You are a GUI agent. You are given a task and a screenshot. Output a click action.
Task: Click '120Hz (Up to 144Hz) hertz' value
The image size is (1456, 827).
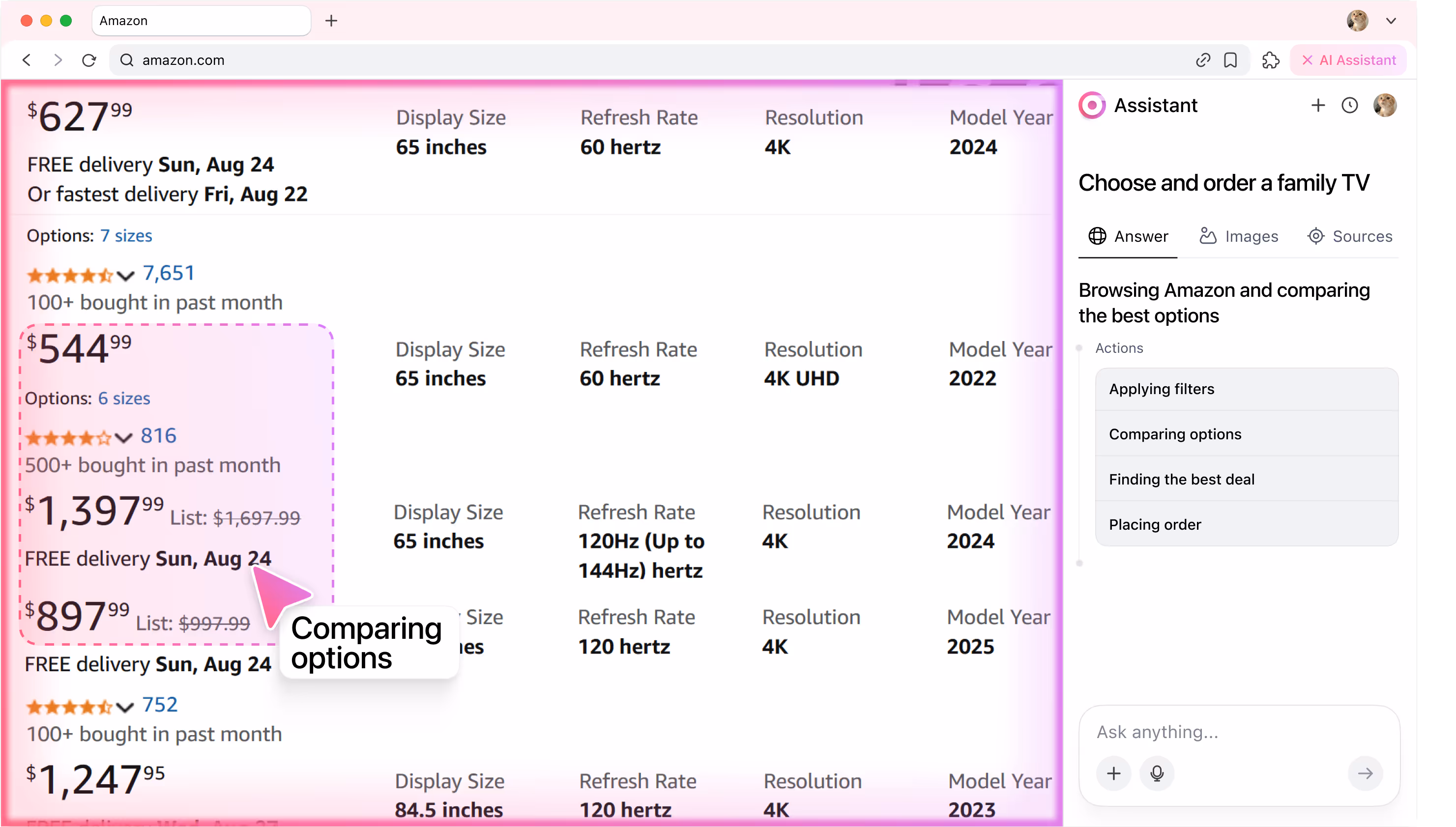pos(641,555)
